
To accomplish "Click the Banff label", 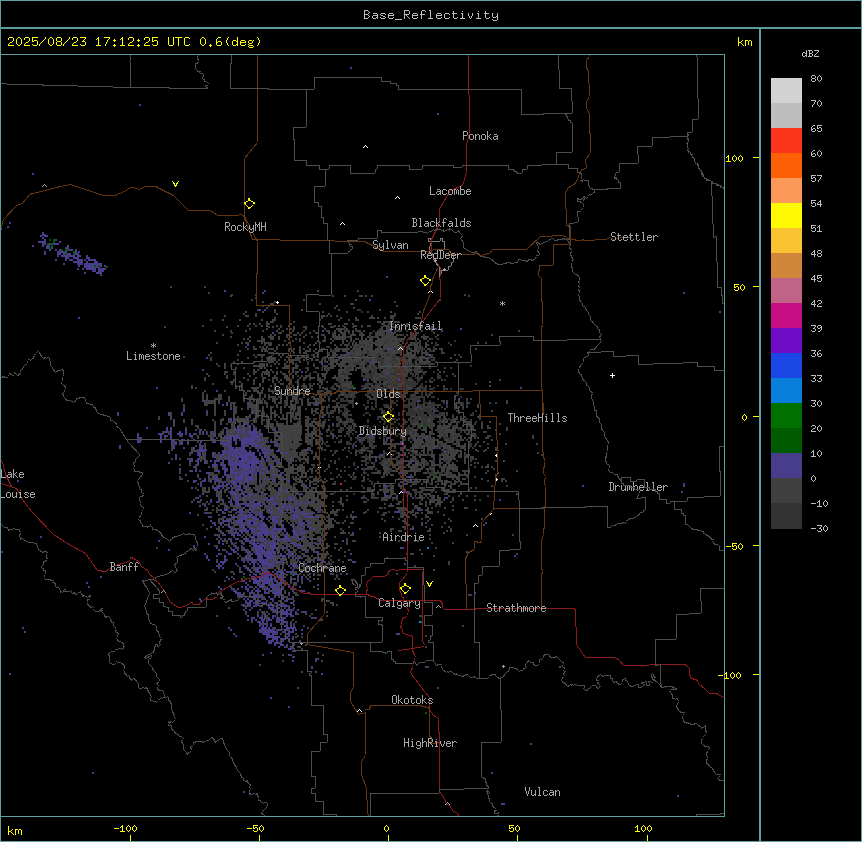I will (x=124, y=567).
